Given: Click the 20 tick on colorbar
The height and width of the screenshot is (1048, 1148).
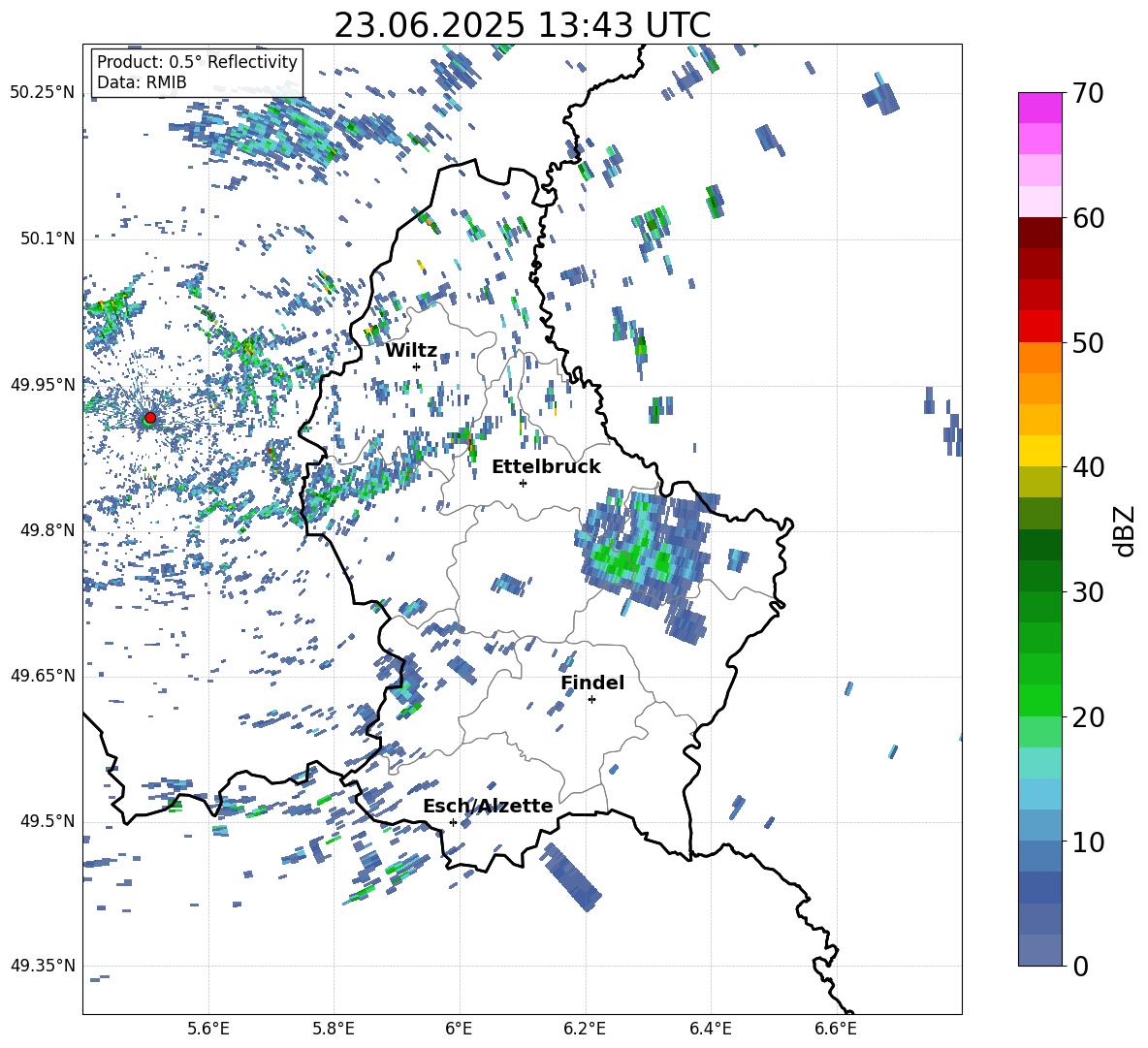Looking at the screenshot, I should click(1088, 717).
